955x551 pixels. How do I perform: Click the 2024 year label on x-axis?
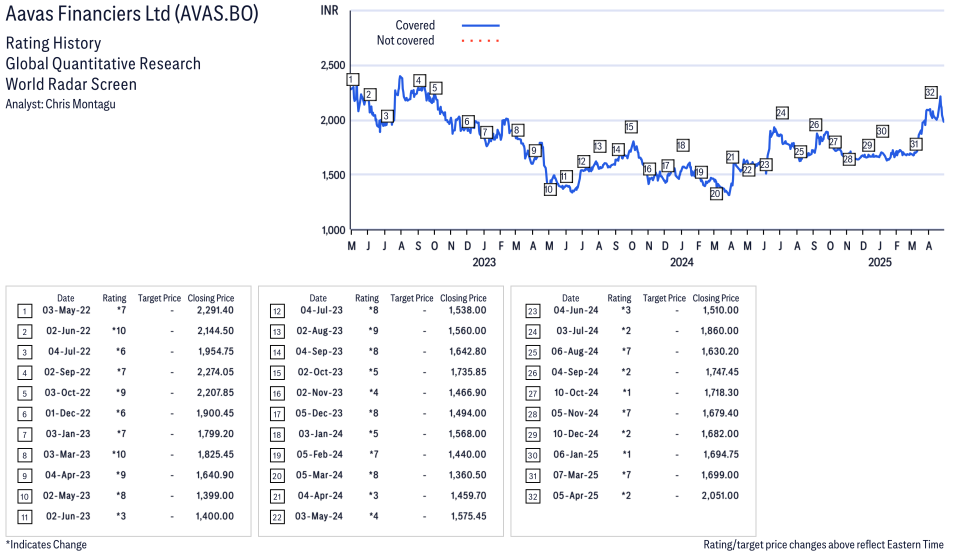click(x=682, y=262)
